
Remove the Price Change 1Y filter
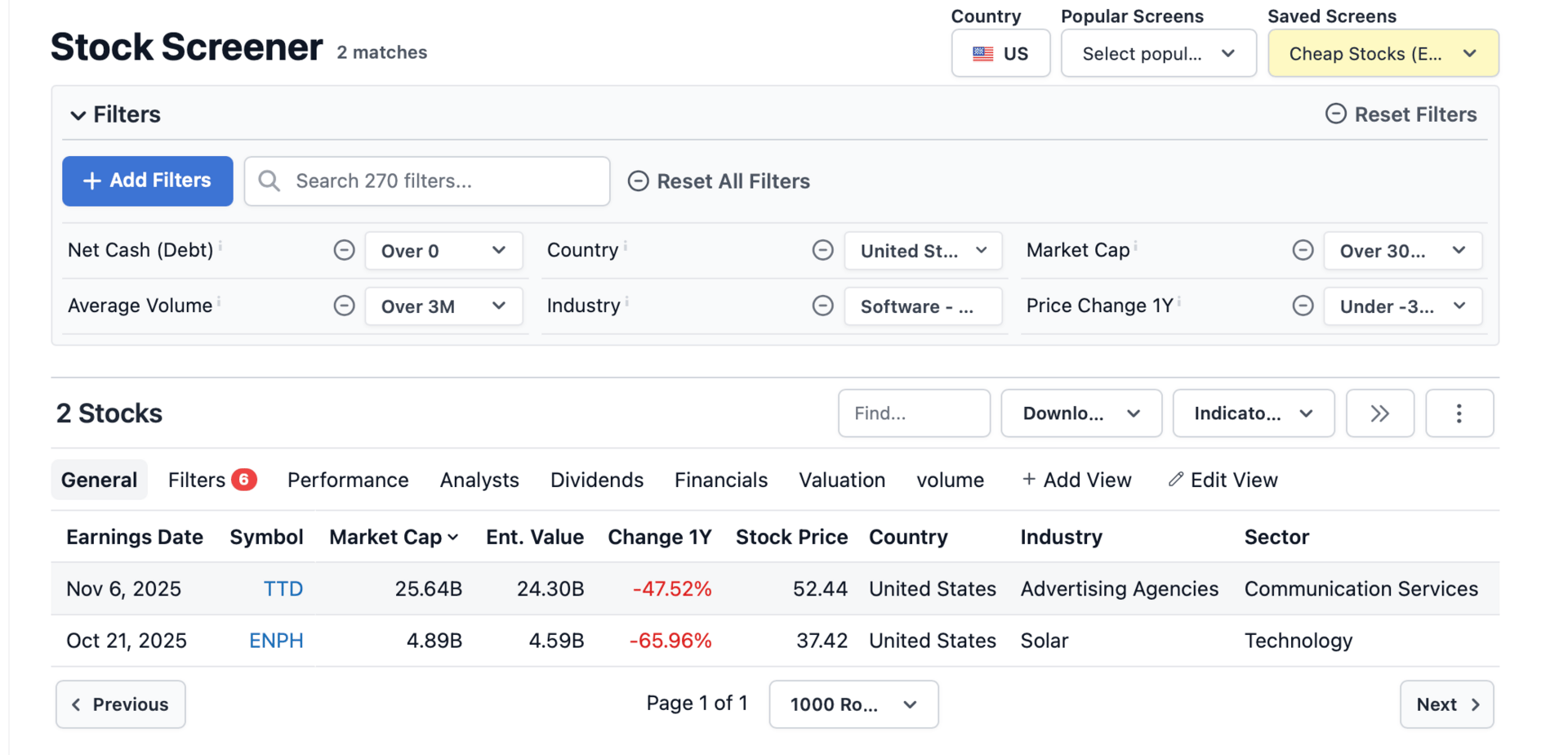[x=1303, y=306]
